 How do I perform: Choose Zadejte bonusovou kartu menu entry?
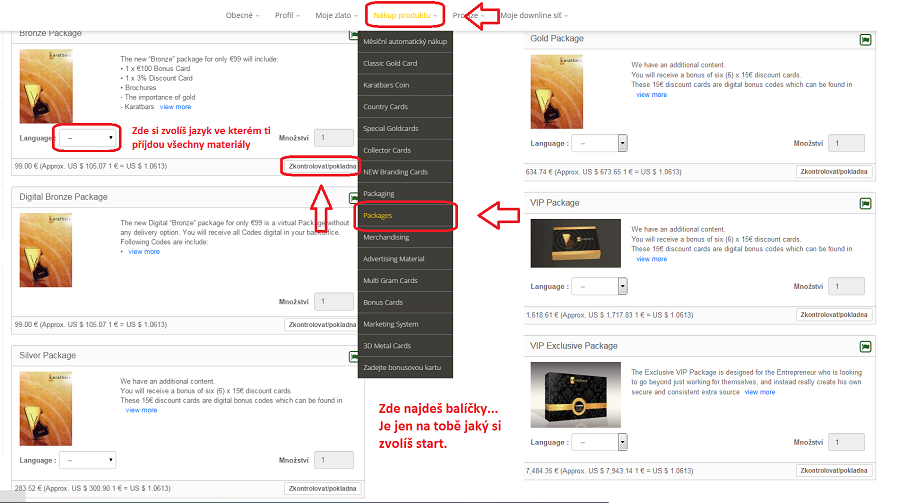(x=405, y=367)
